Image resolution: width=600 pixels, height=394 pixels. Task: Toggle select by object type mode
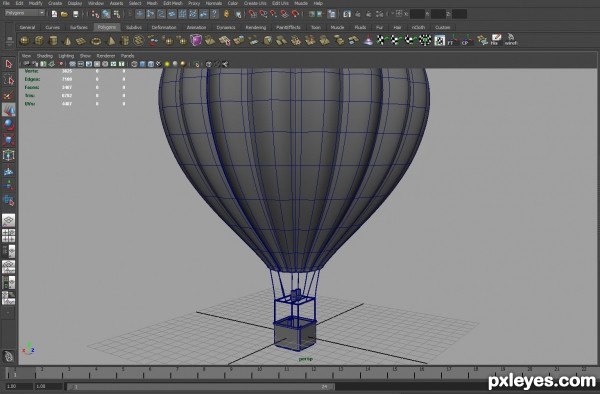tap(106, 14)
